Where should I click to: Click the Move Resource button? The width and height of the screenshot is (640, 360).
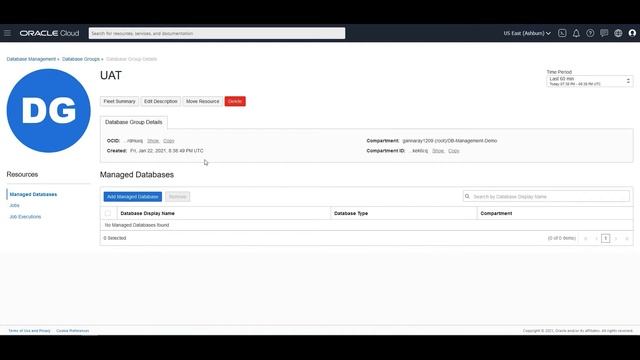202,101
